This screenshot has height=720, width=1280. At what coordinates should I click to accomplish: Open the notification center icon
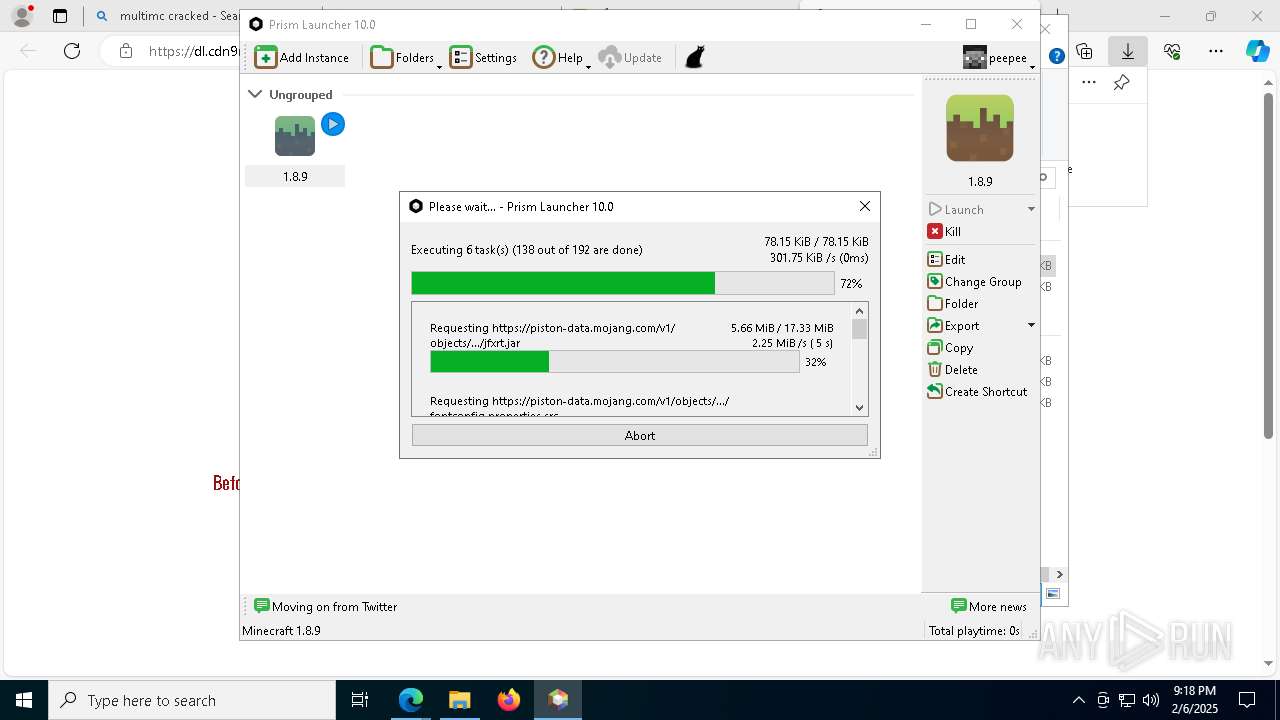(x=1247, y=700)
